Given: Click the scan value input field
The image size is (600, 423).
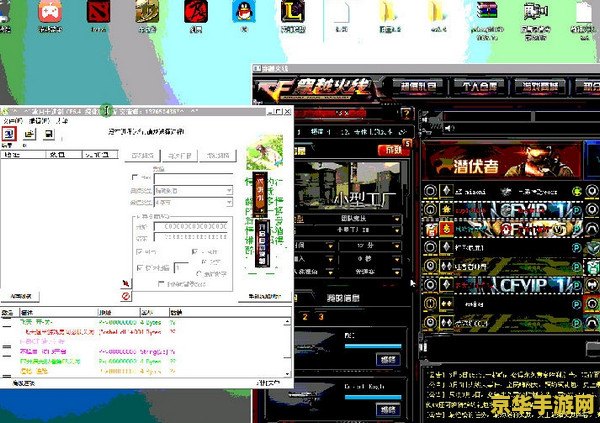Looking at the screenshot, I should click(x=193, y=178).
